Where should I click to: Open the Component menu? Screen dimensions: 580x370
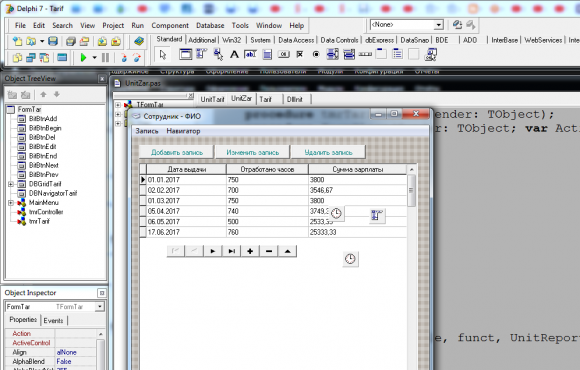pos(170,26)
